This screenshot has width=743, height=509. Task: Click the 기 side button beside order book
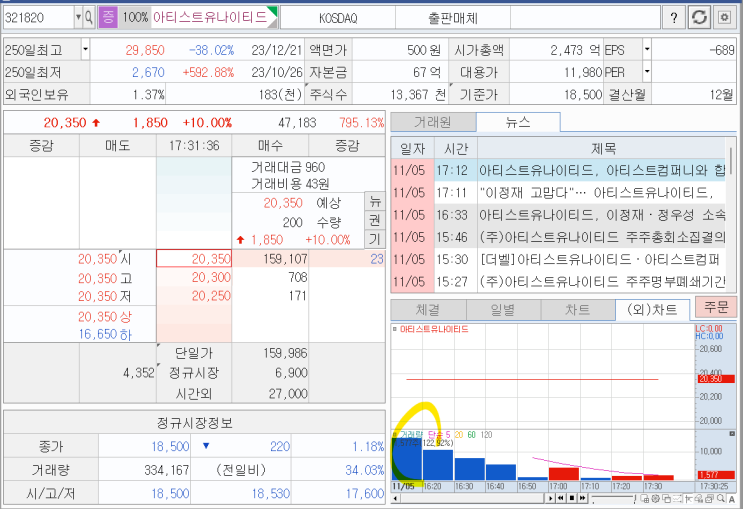pos(375,239)
